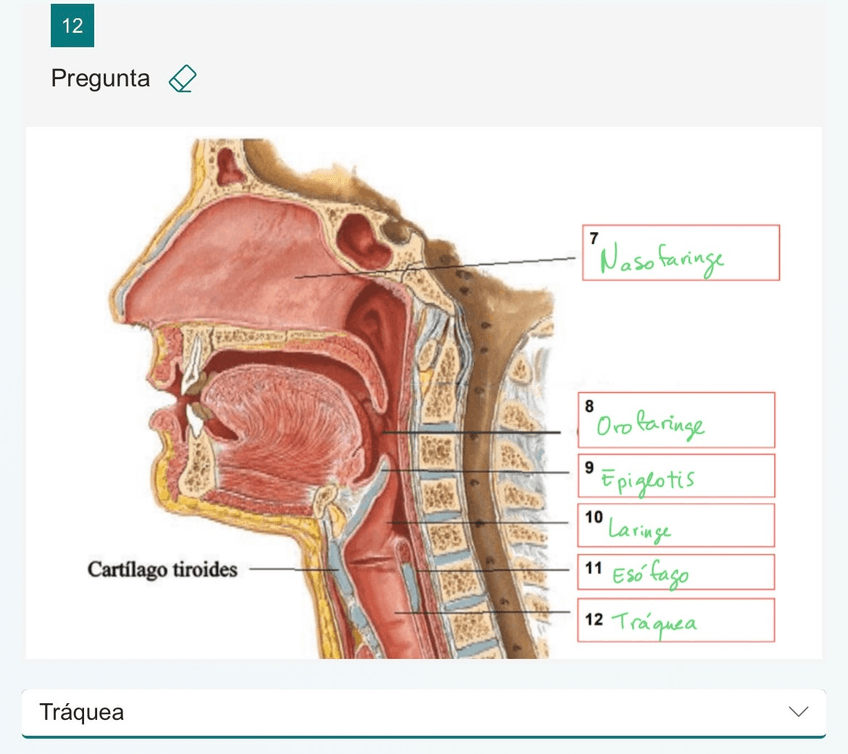Screen dimensions: 848x754
Task: Click label box 7 Nasofaringe
Action: pos(681,253)
